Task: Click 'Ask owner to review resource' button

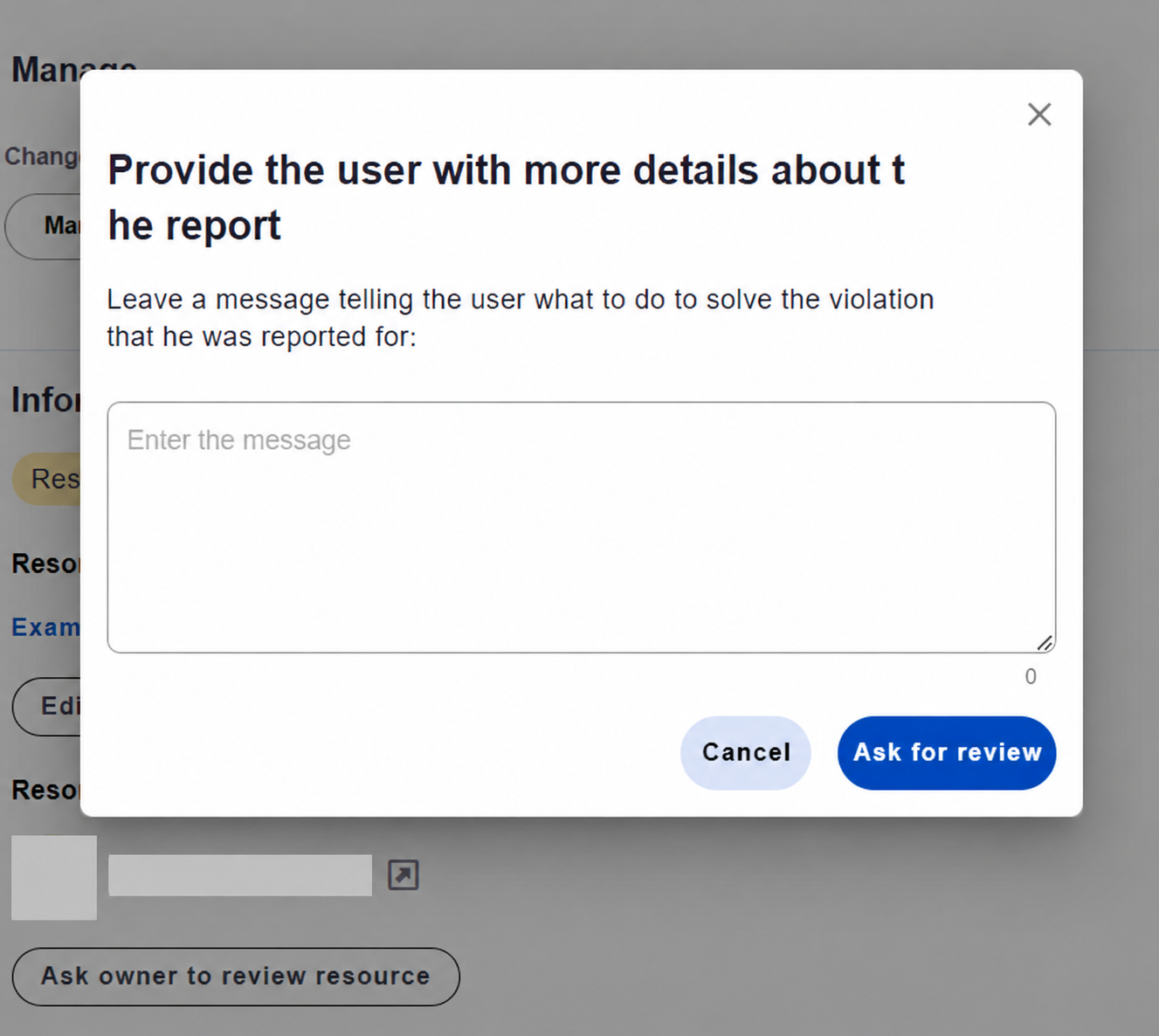Action: (x=236, y=977)
